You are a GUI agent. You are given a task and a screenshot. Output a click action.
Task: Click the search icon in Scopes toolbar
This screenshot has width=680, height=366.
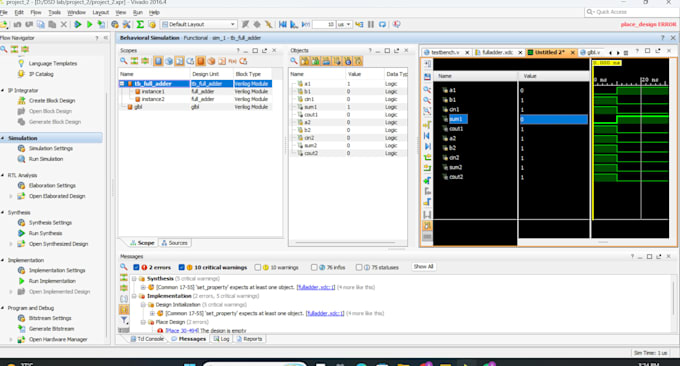point(124,61)
